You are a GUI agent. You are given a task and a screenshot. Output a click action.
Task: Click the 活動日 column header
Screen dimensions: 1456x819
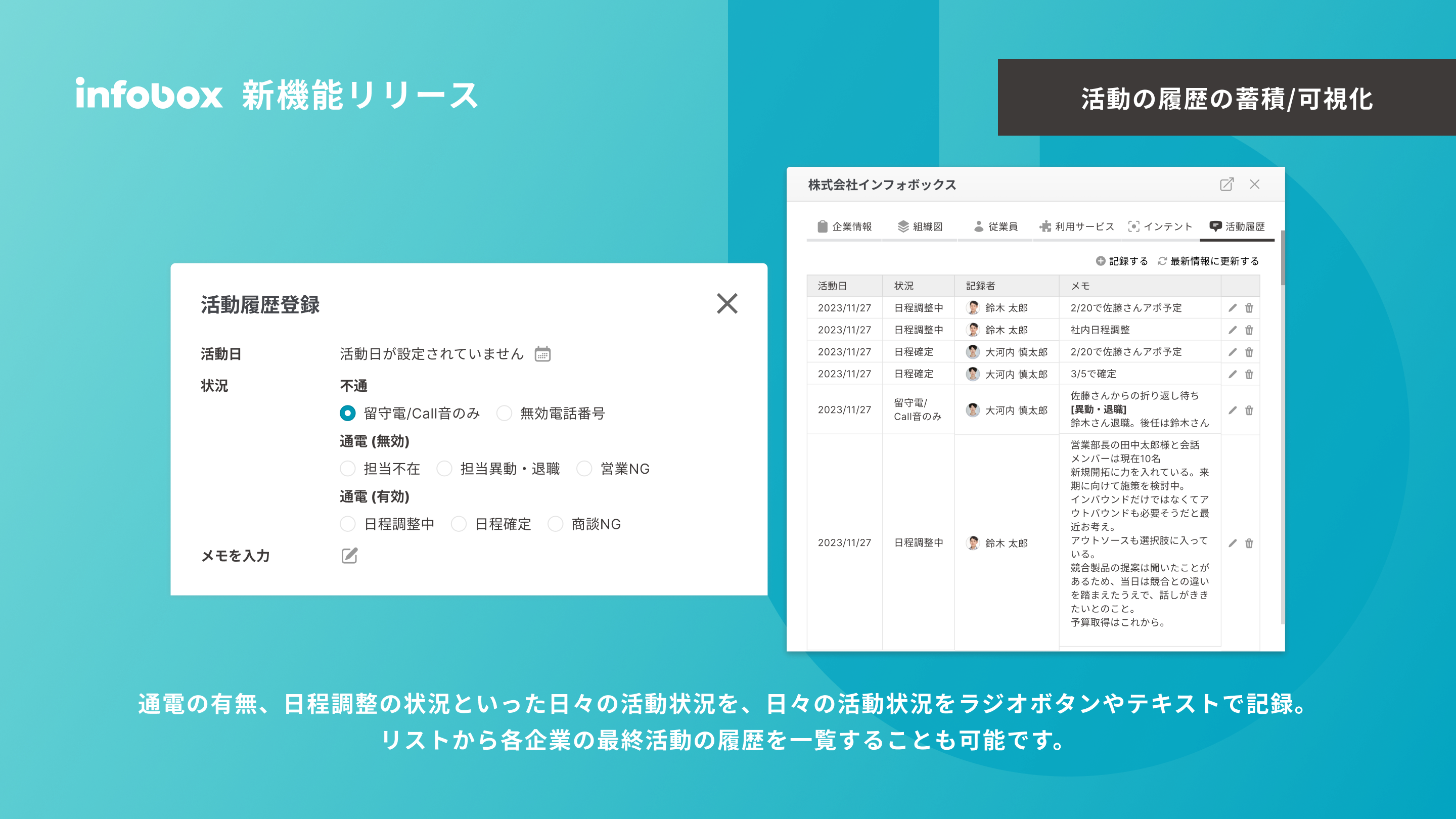[x=832, y=286]
